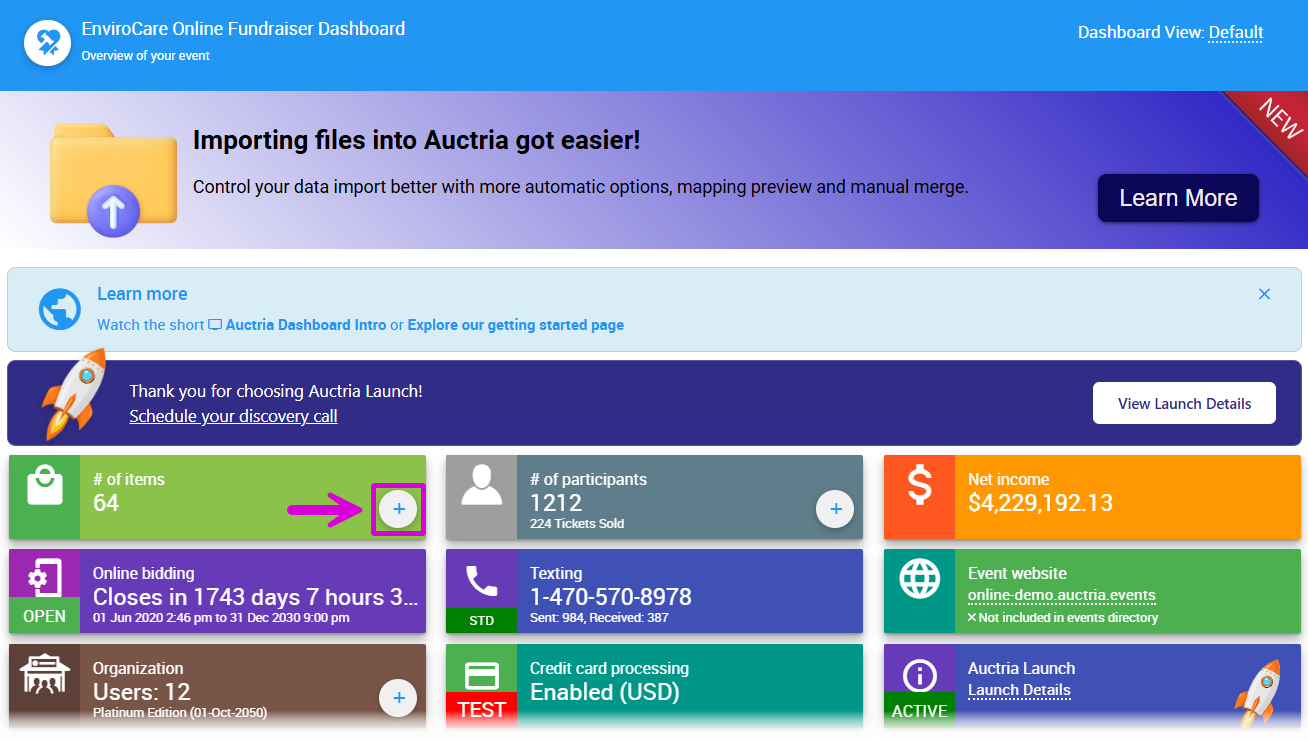Open Explore our getting started page link
This screenshot has width=1308, height=741.
[x=515, y=325]
